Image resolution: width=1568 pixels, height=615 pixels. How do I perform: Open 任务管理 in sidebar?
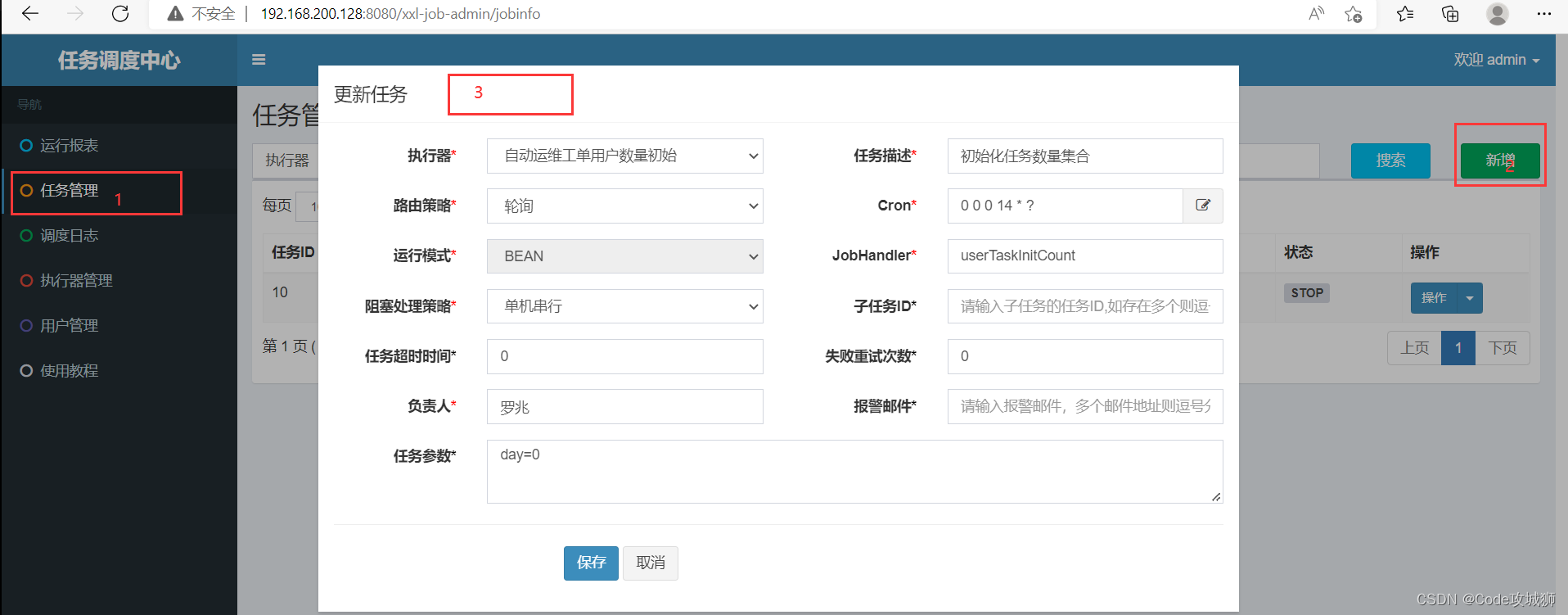click(119, 191)
